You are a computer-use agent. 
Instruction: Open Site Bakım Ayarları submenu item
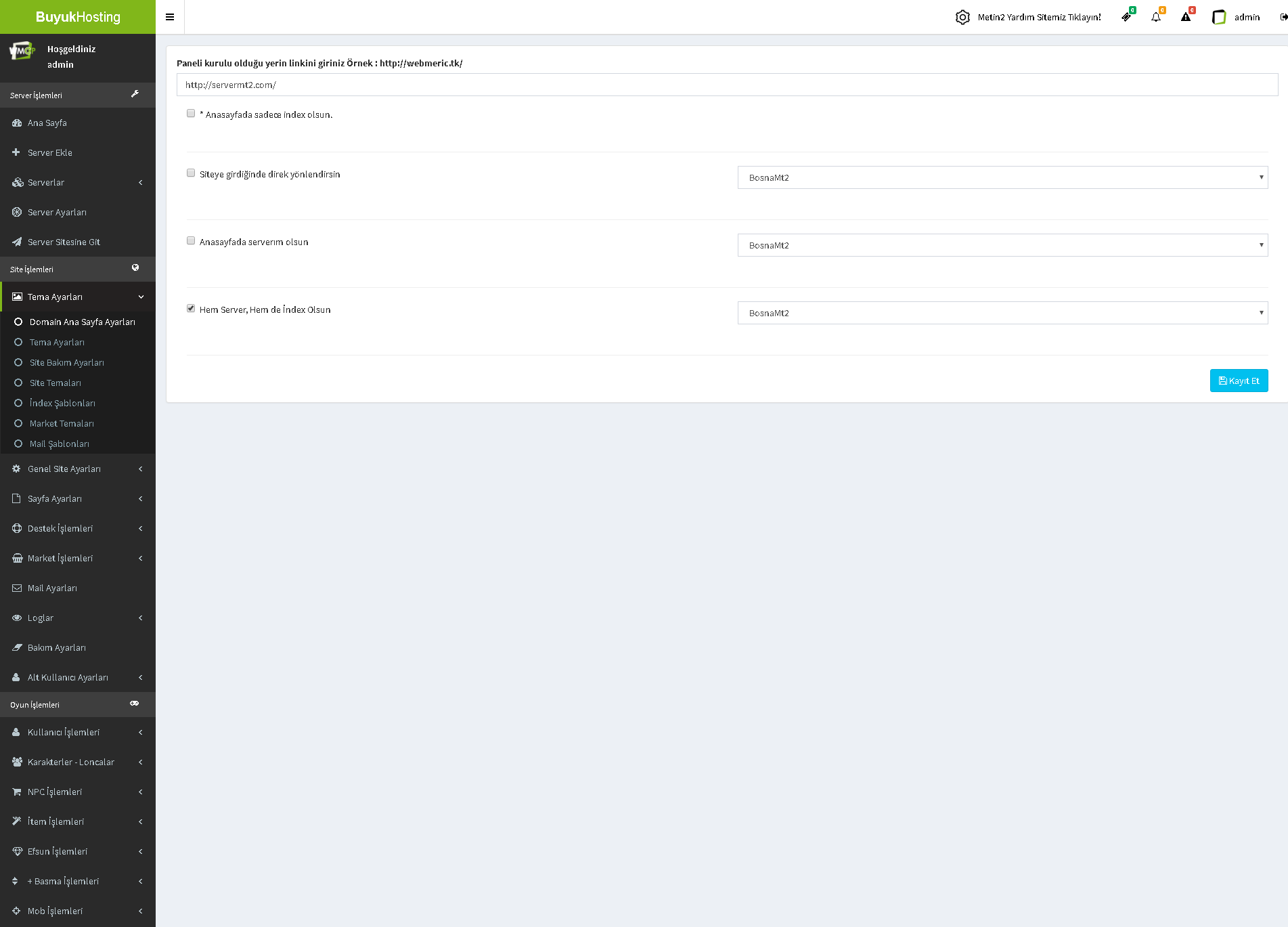click(67, 362)
